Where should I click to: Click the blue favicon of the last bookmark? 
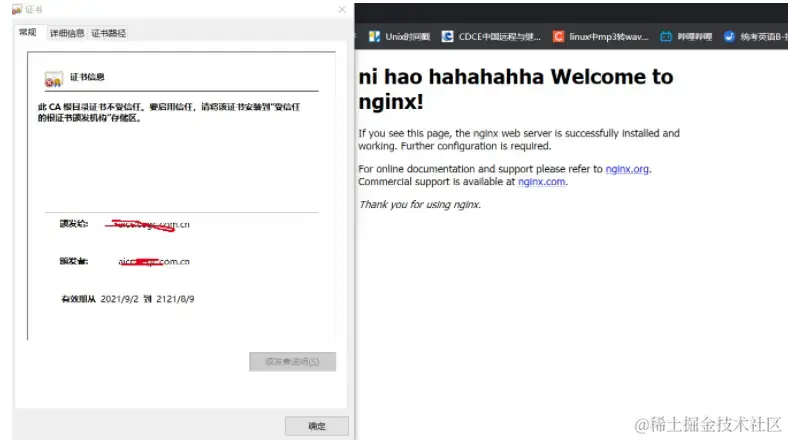(x=729, y=37)
